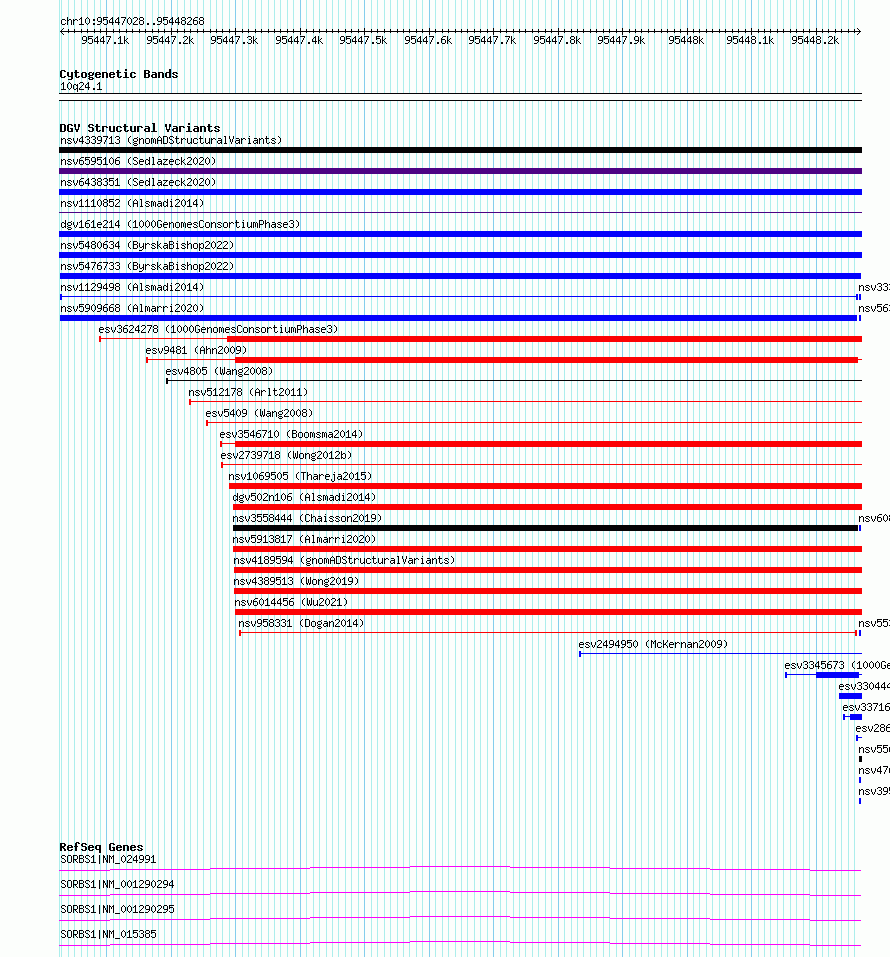Click the Cytogenetic Bands track heading
The width and height of the screenshot is (890, 957).
click(x=118, y=74)
